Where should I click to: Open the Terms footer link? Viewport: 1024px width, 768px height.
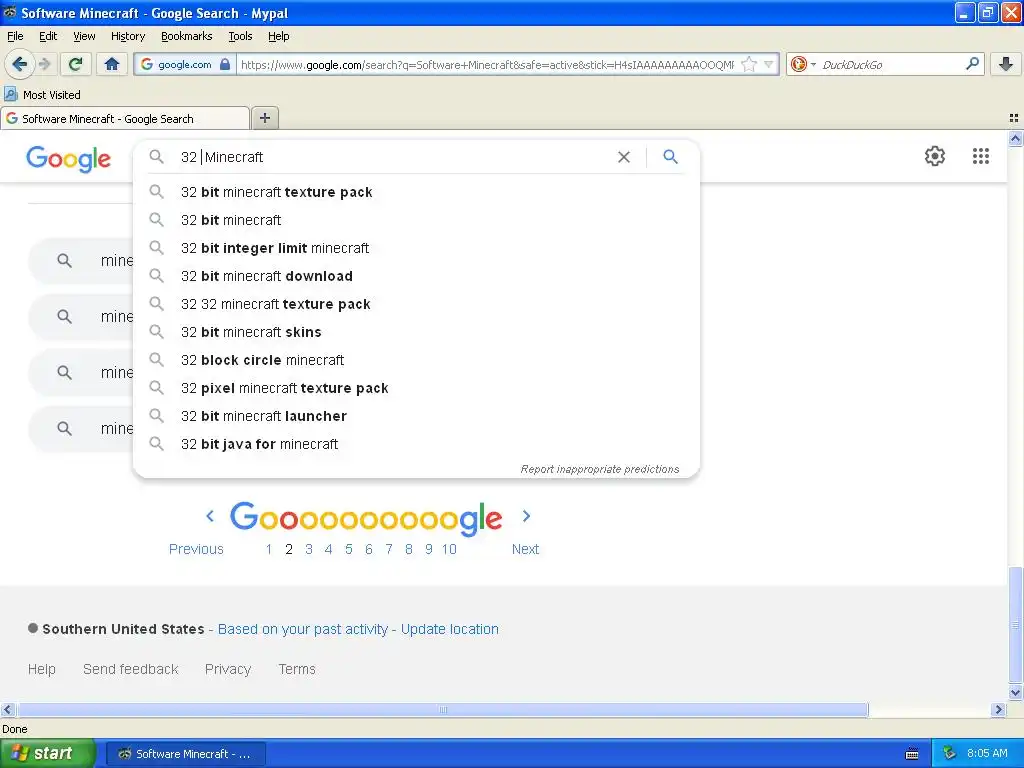point(296,669)
